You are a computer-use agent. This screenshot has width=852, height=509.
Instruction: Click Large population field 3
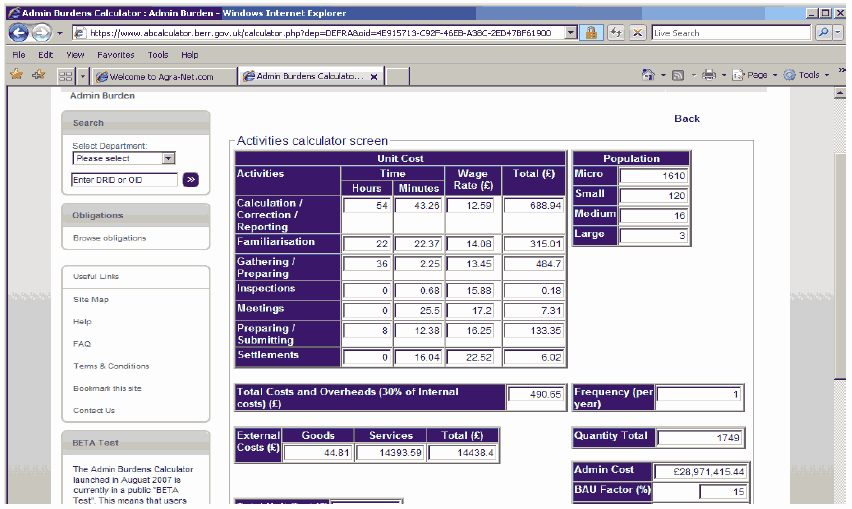[654, 235]
